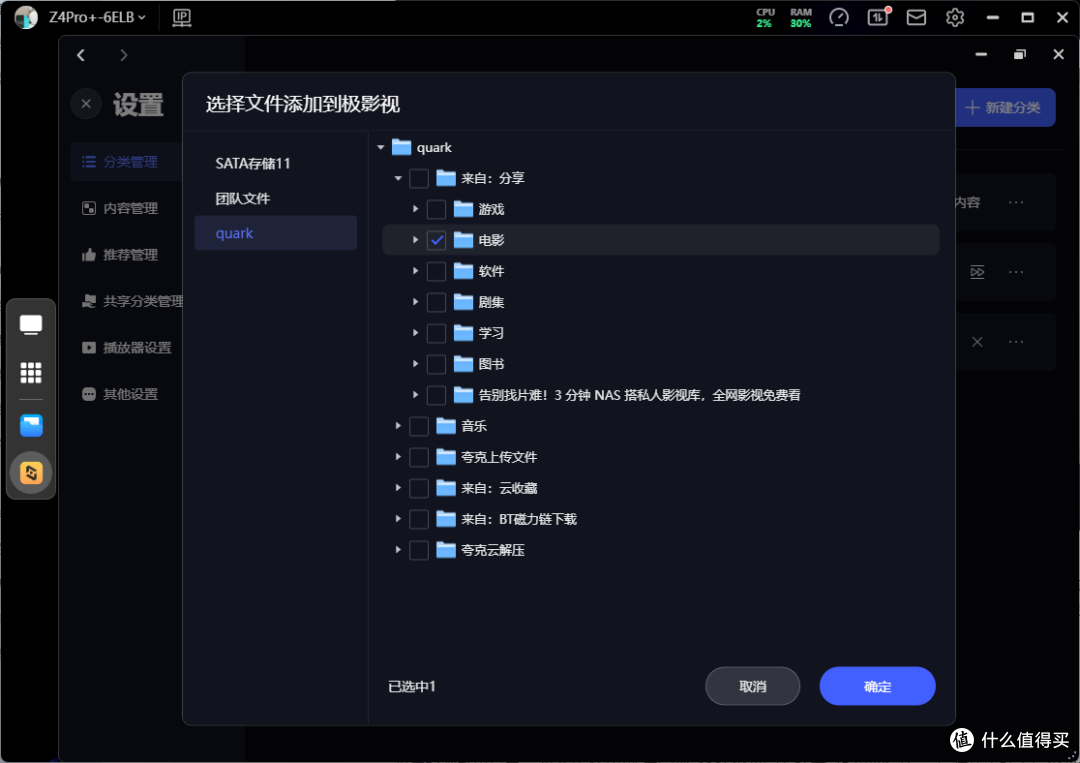Click the double-arrow sort icon in background row
1080x763 pixels.
[x=977, y=272]
